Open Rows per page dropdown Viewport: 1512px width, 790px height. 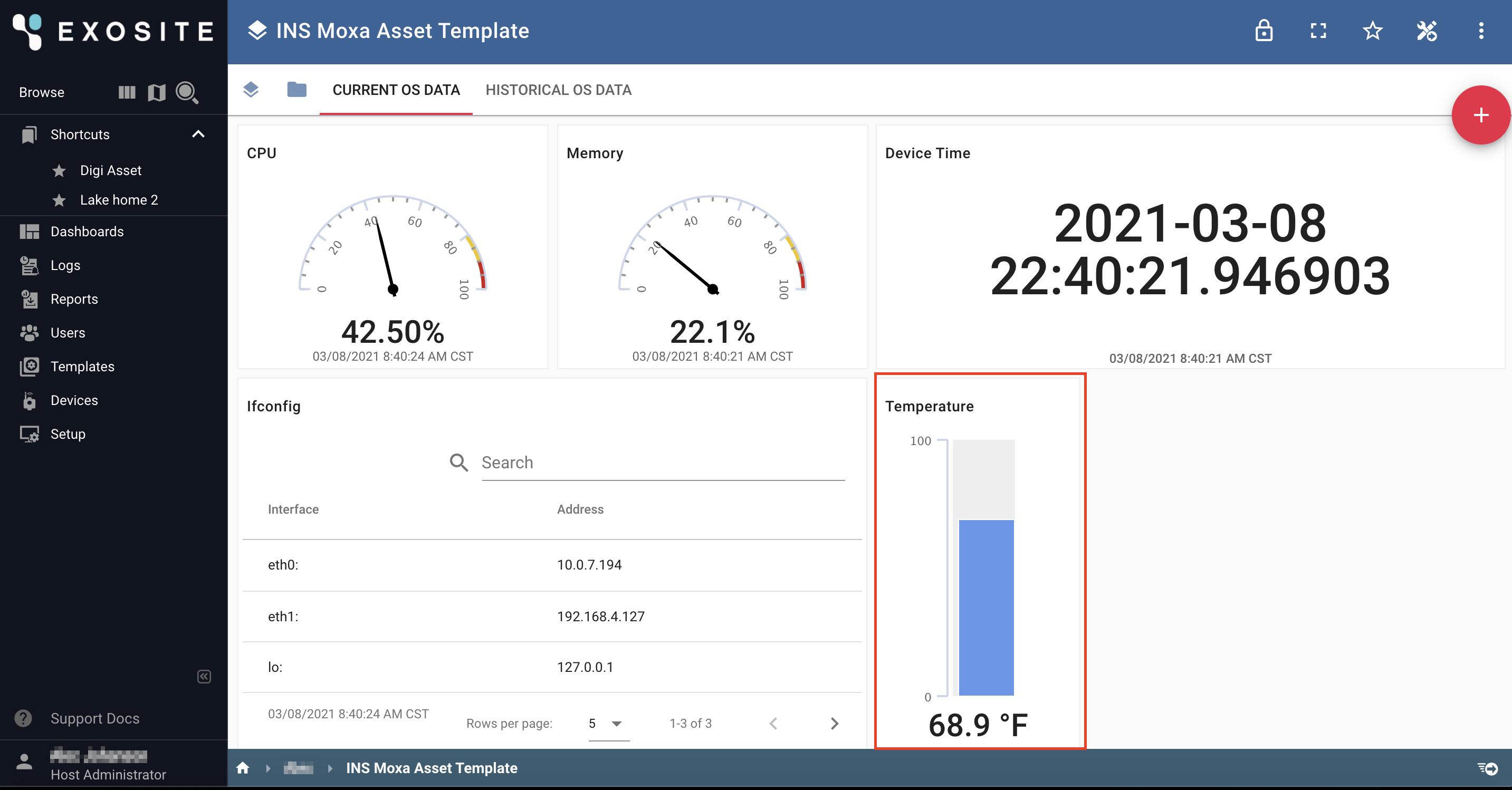(x=608, y=724)
